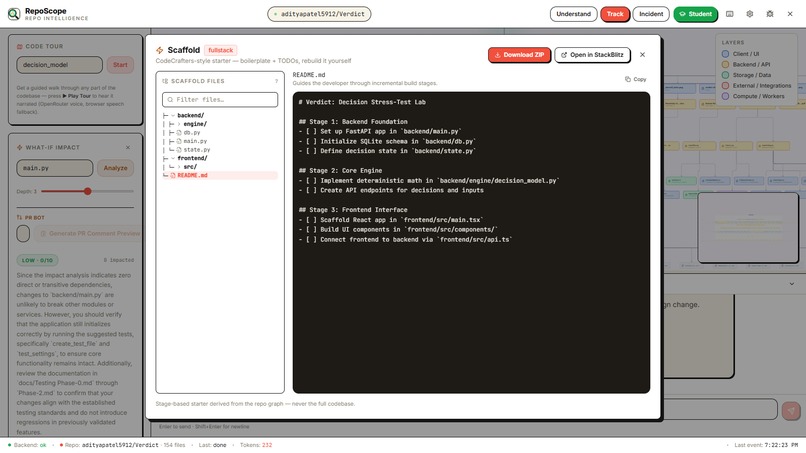Viewport: 806px width, 453px height.
Task: Switch to Incident mode
Action: (651, 14)
